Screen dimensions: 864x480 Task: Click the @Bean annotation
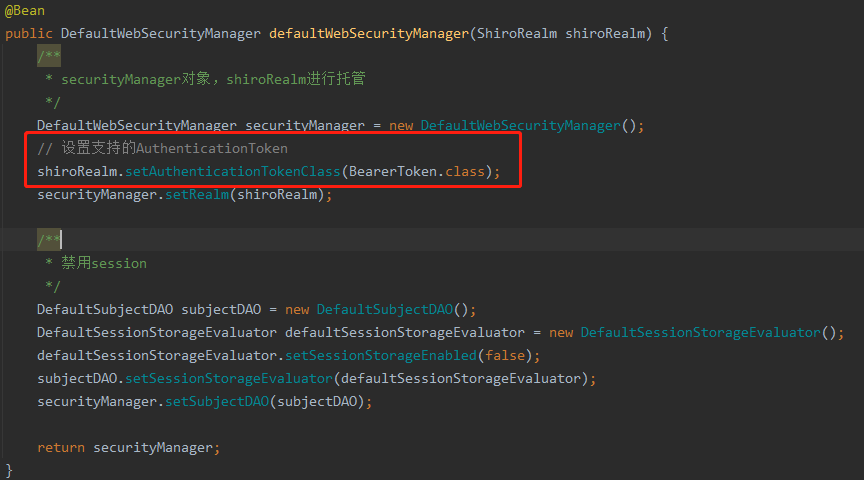[x=25, y=10]
